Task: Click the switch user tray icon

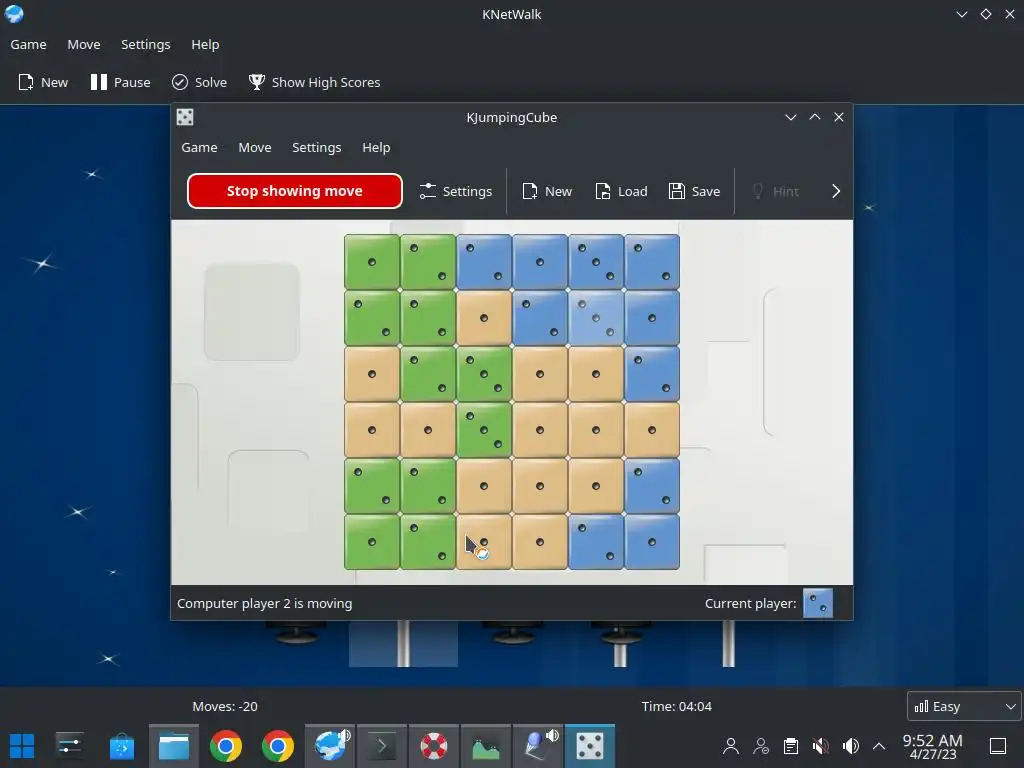Action: (x=761, y=746)
